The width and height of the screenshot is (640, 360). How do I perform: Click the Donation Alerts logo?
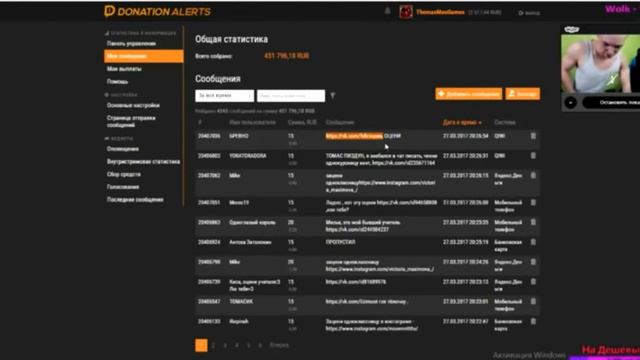click(158, 11)
